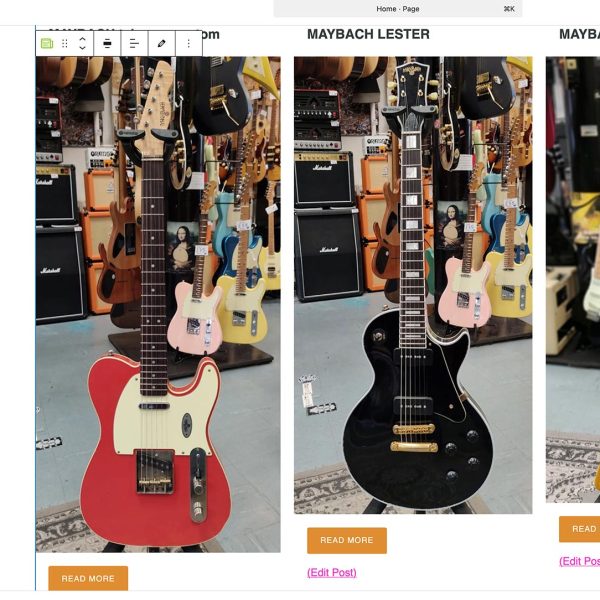Click READ MORE under the black guitar
The height and width of the screenshot is (600, 600).
tap(347, 540)
